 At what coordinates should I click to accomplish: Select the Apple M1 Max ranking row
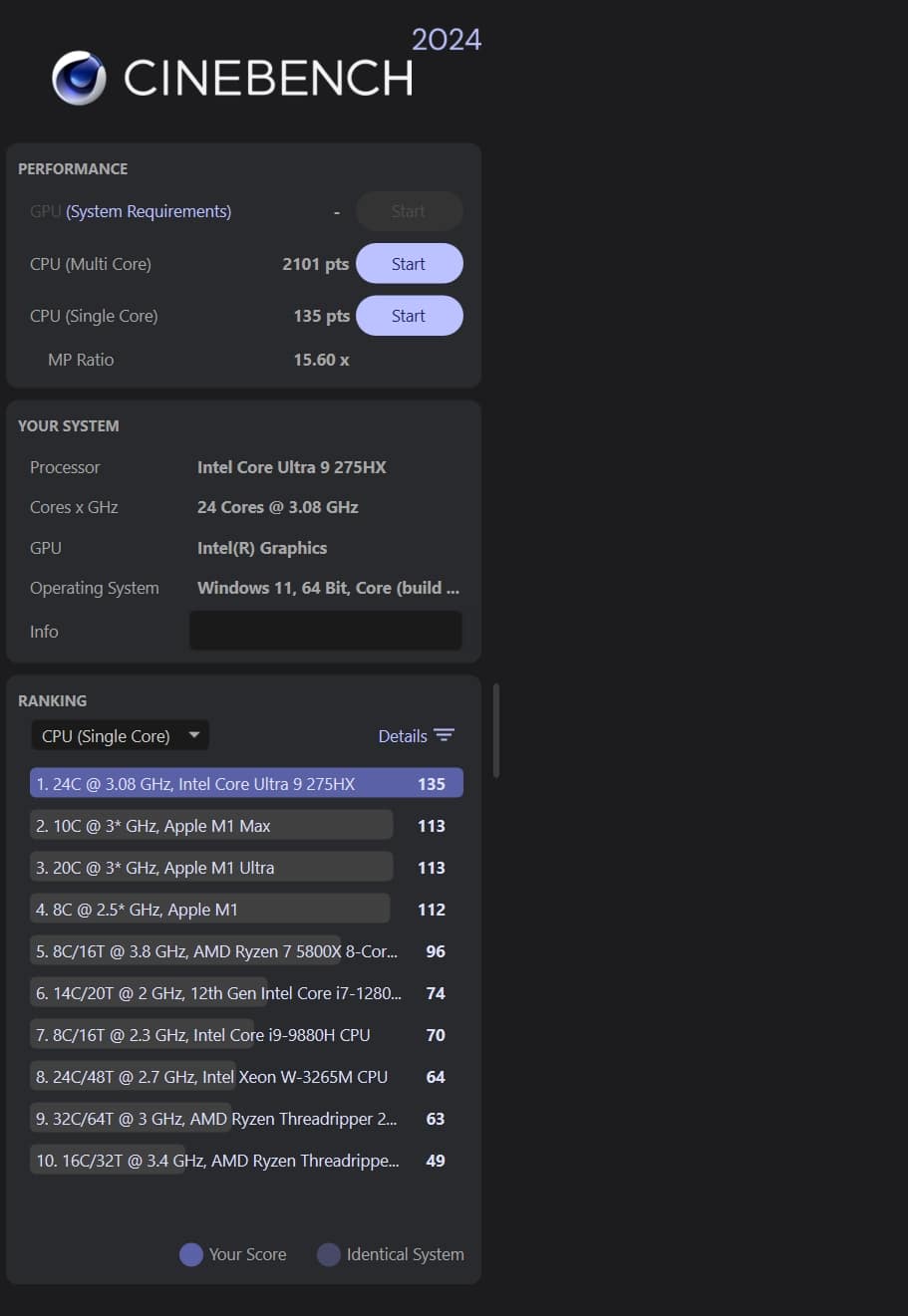pos(211,826)
